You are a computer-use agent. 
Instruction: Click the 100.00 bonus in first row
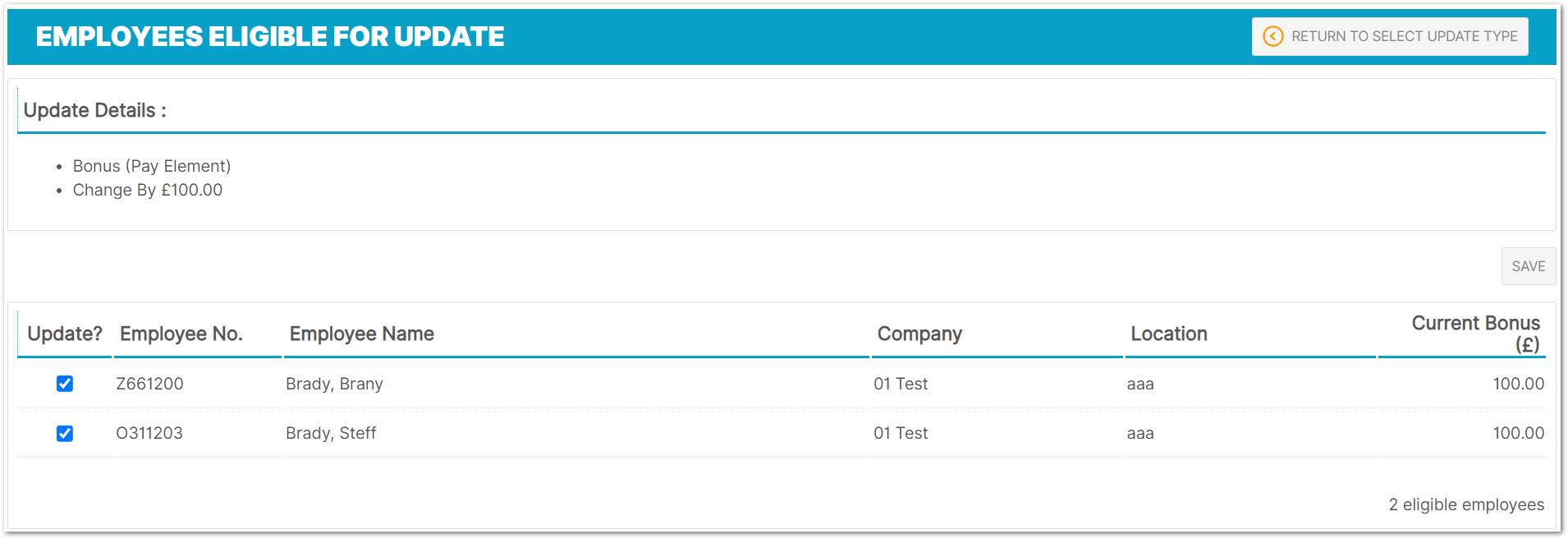[x=1518, y=384]
